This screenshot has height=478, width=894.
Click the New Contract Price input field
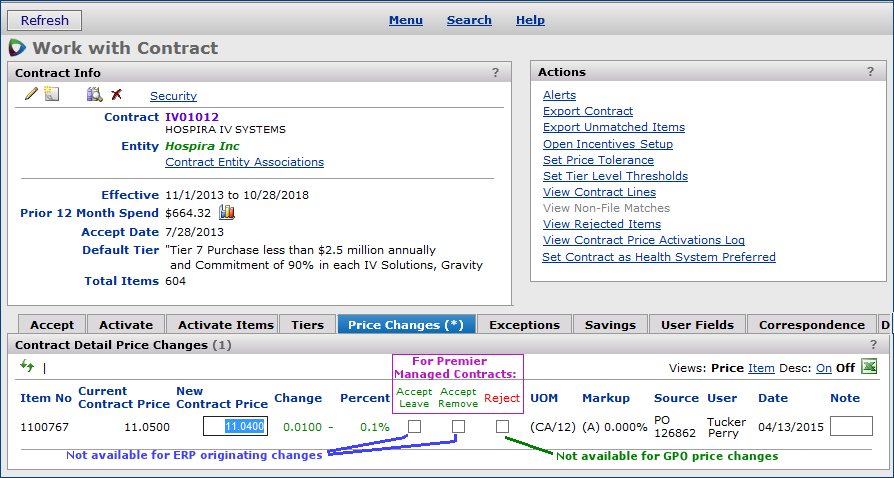(x=235, y=426)
